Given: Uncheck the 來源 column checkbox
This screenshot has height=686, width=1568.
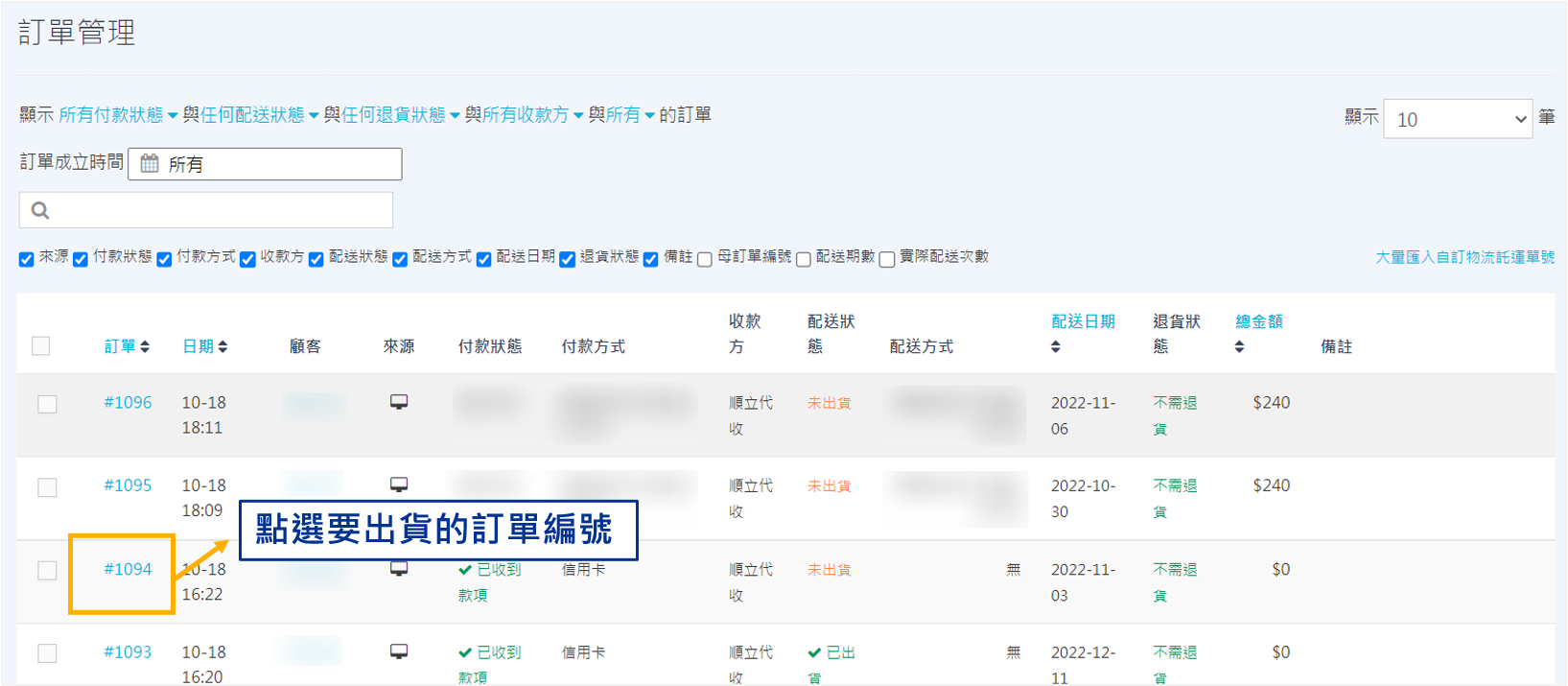Looking at the screenshot, I should point(27,259).
